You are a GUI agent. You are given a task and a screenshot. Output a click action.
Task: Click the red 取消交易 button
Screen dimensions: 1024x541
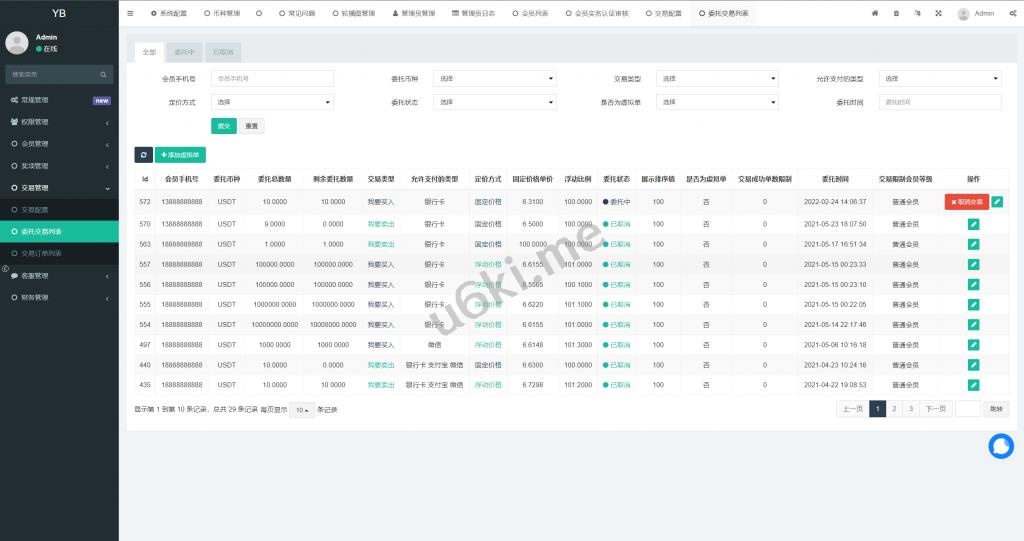pos(966,202)
